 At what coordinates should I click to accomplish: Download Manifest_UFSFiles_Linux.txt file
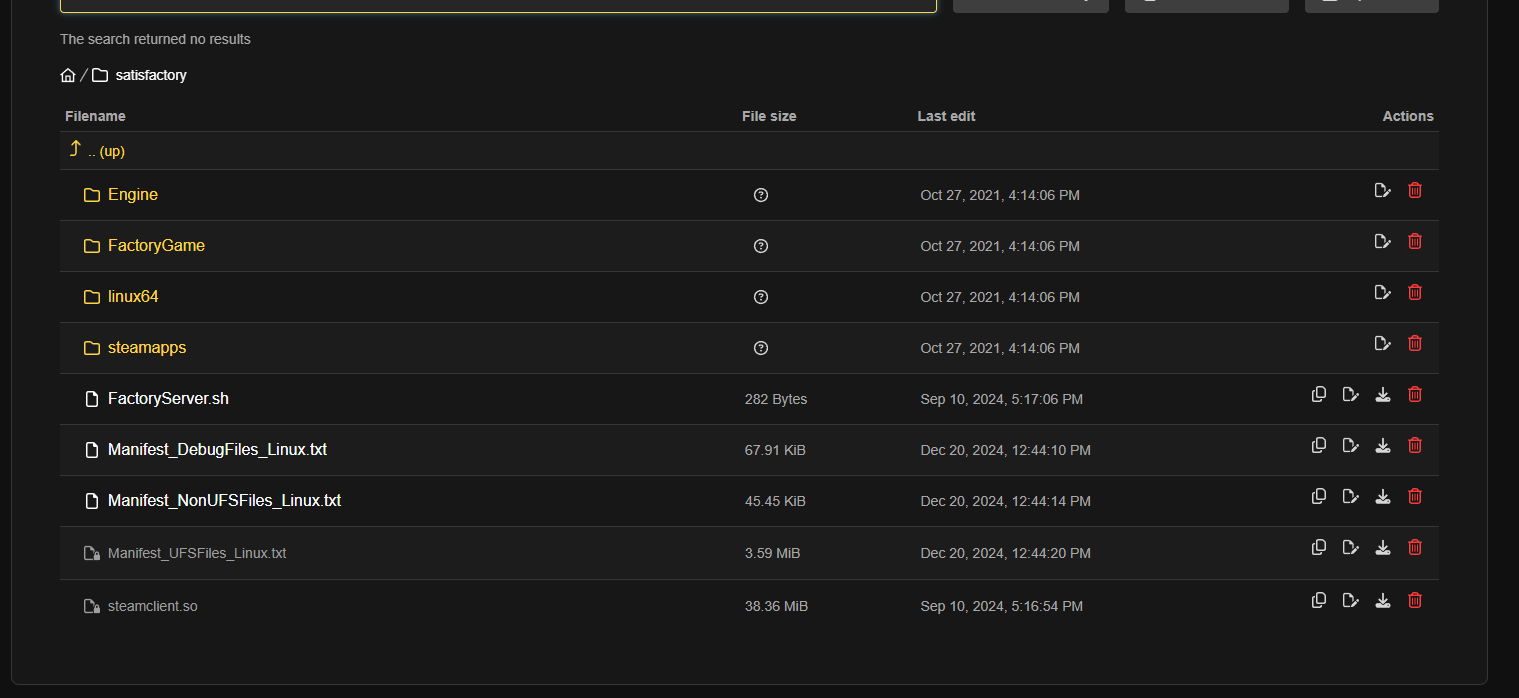point(1382,547)
